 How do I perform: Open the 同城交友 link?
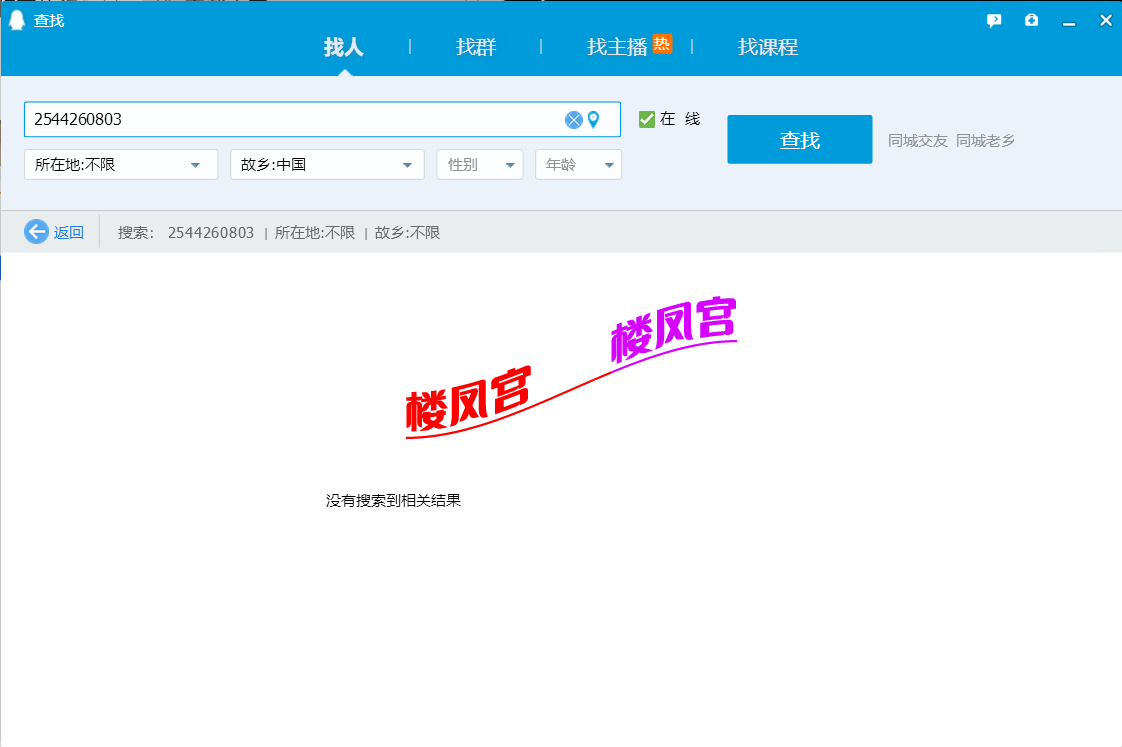[x=918, y=141]
